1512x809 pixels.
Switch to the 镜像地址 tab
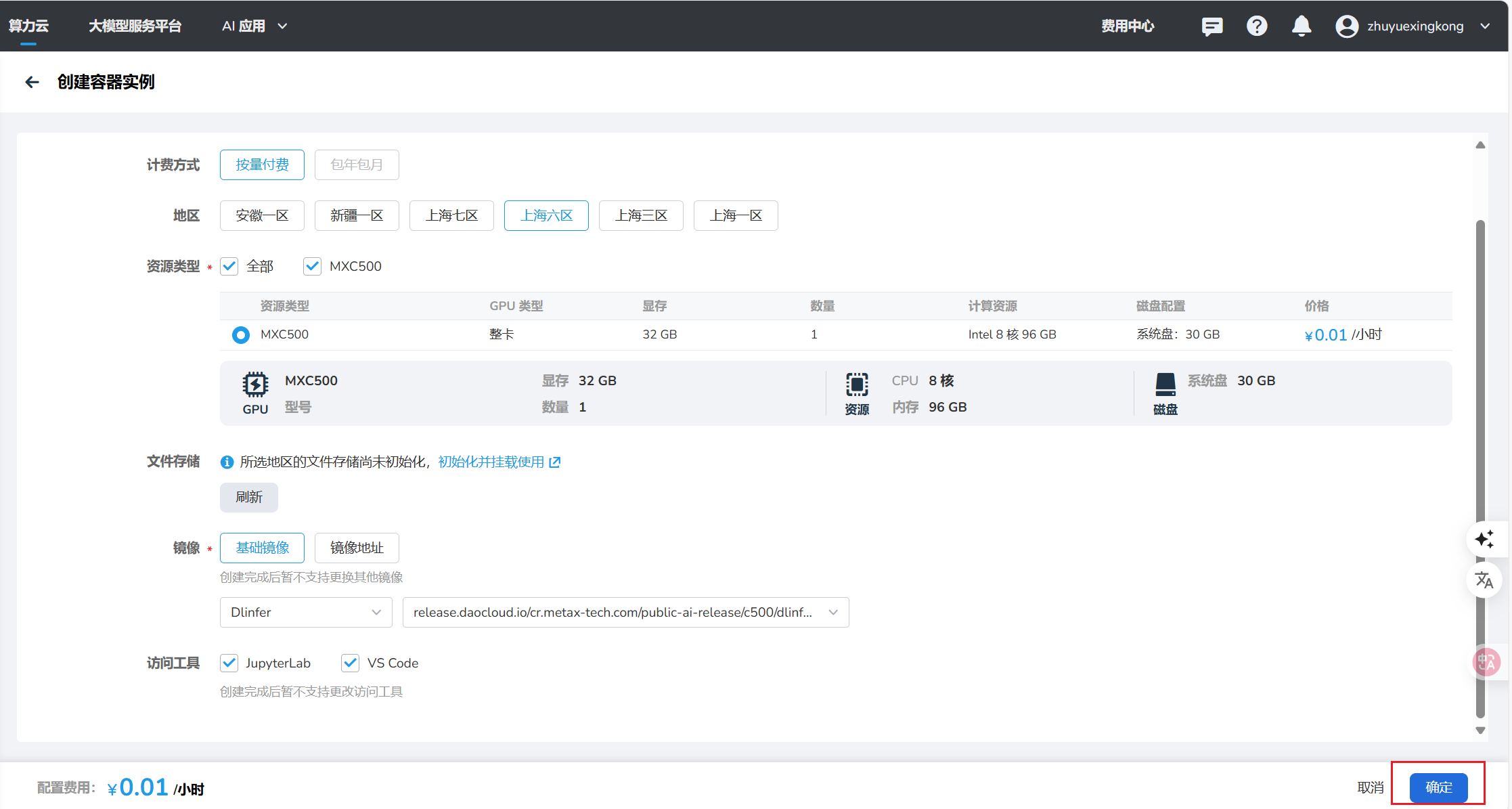pyautogui.click(x=357, y=548)
